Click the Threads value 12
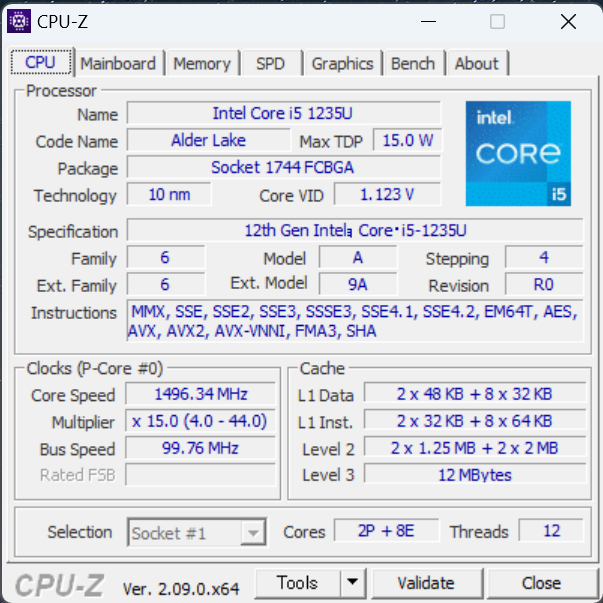The image size is (603, 603). (x=551, y=531)
